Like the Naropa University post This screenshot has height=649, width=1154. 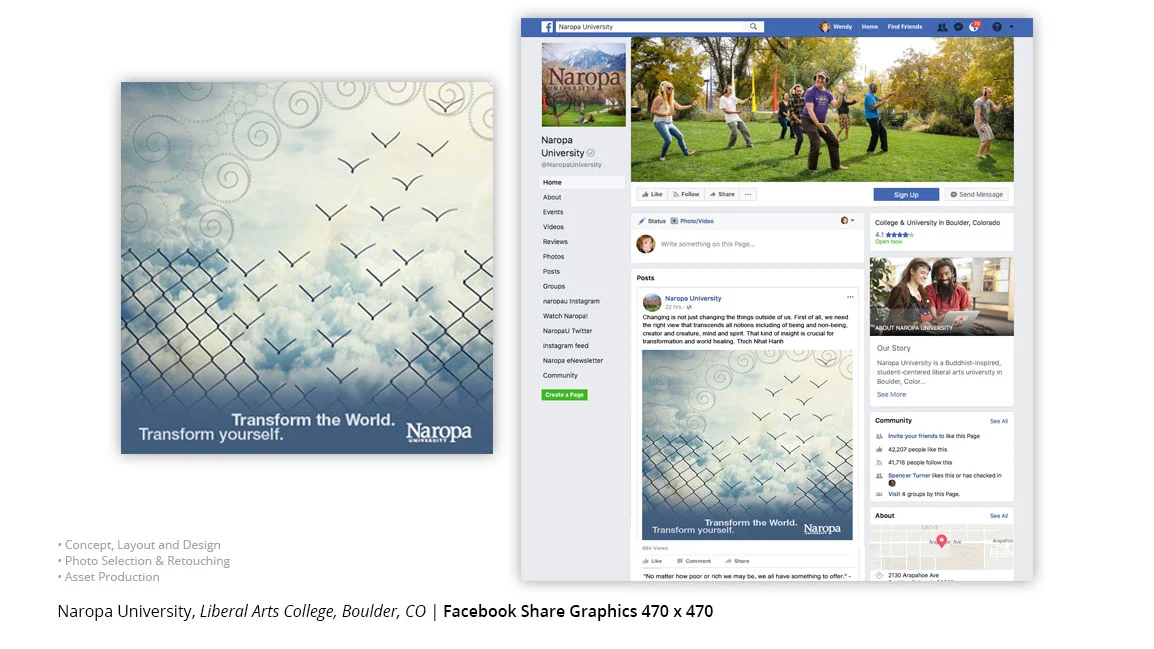tap(652, 561)
